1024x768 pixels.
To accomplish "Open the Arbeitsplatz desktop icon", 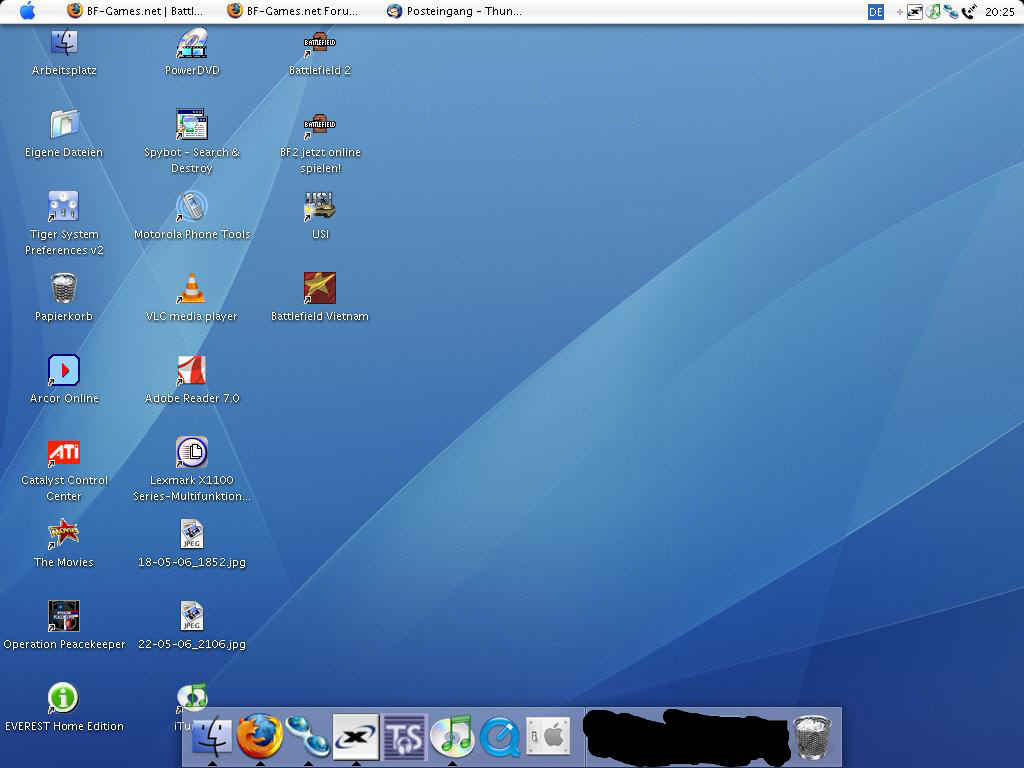I will (x=64, y=44).
